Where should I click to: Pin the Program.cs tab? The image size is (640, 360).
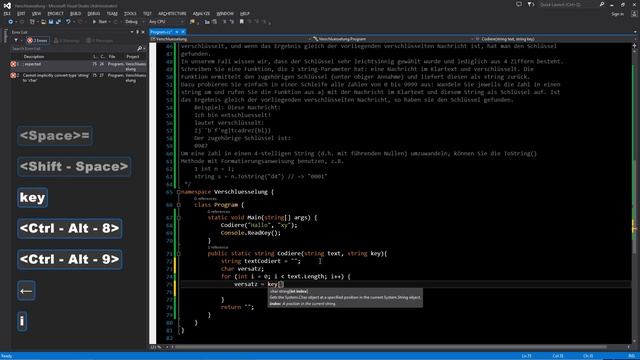177,32
